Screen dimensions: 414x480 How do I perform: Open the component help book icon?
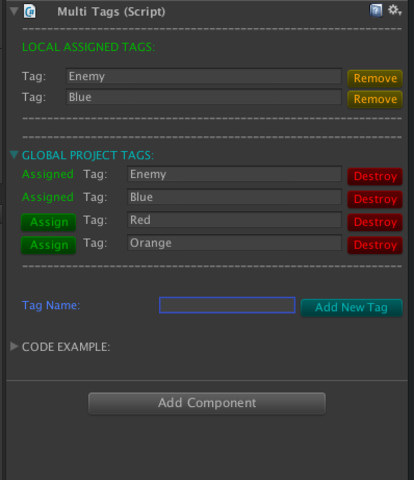[376, 11]
